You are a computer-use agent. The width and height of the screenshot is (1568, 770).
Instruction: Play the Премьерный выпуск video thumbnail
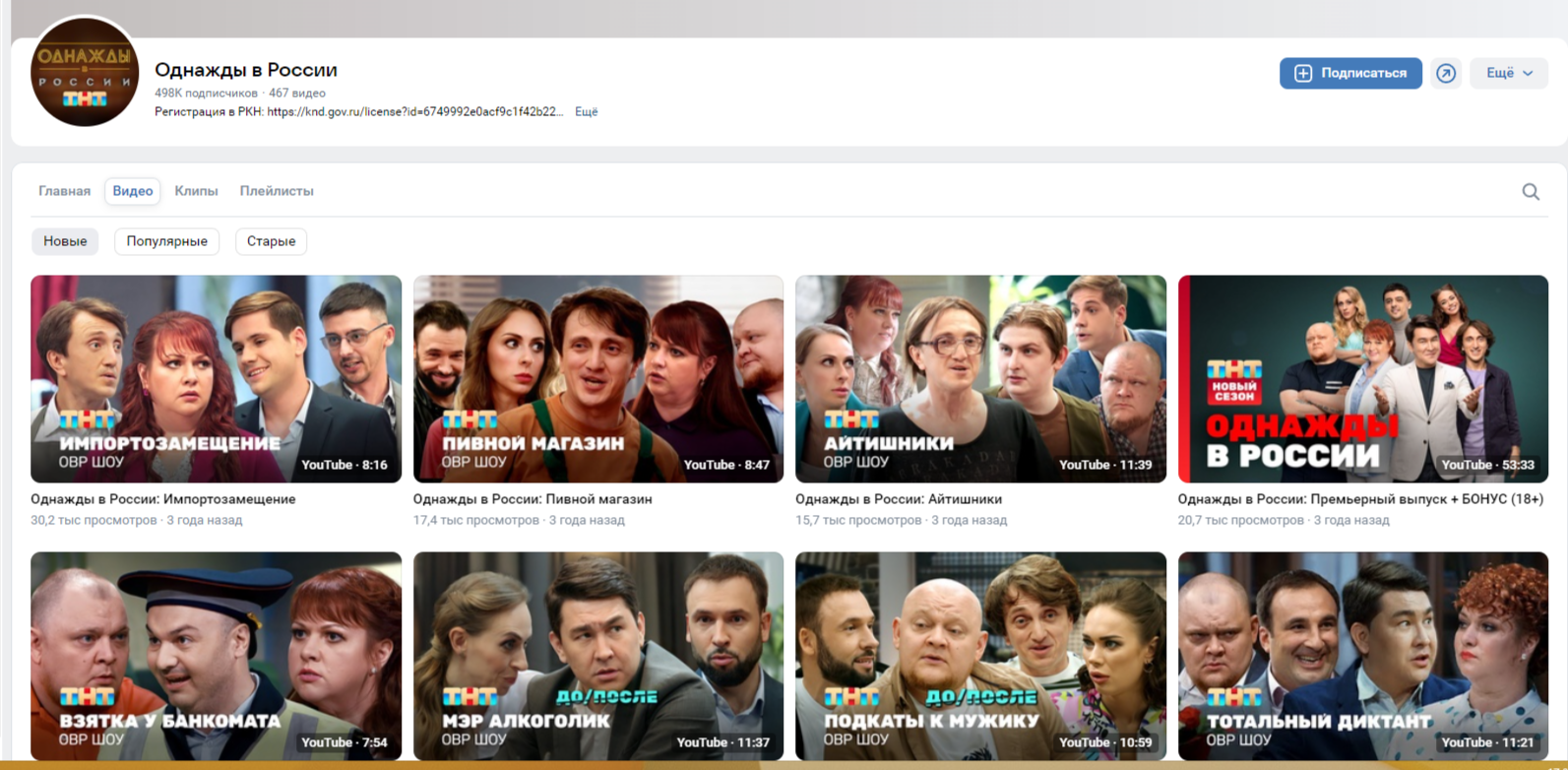point(1363,379)
